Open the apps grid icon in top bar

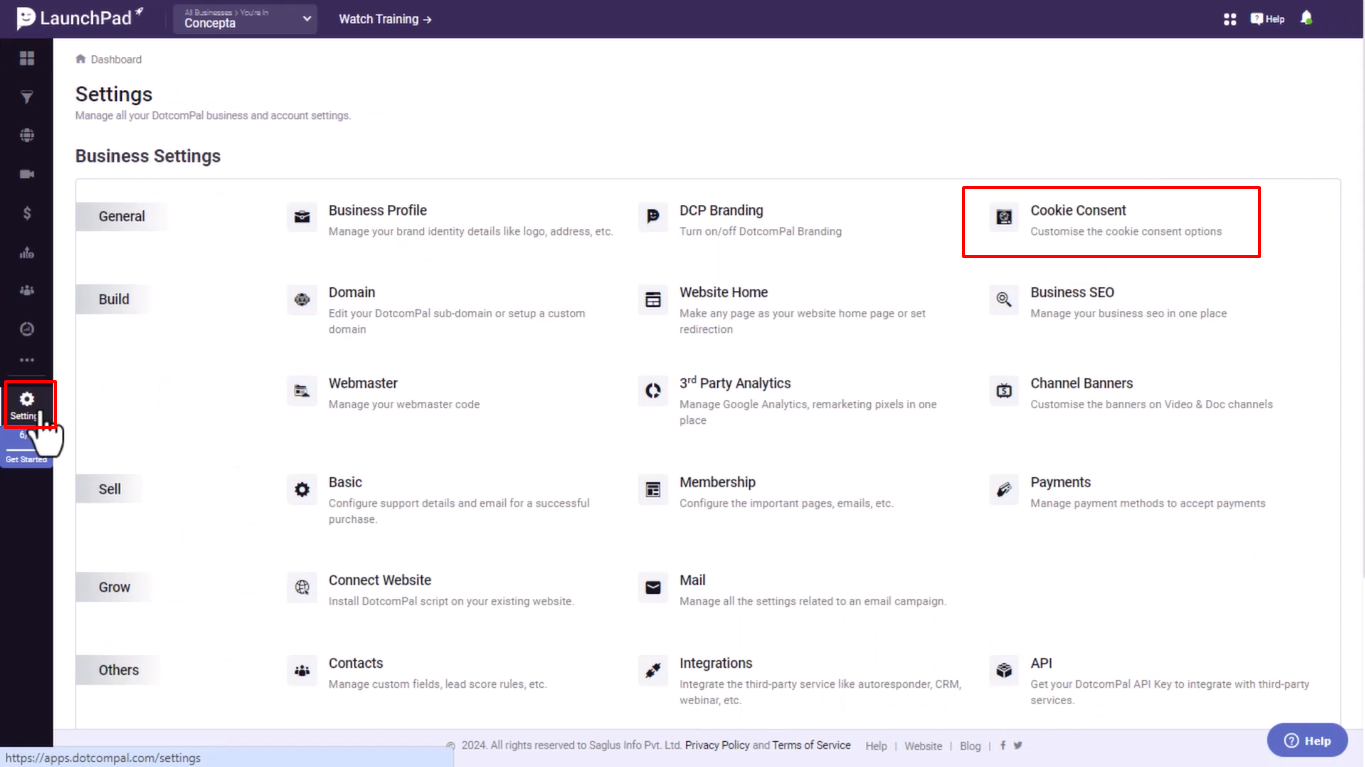[x=1230, y=19]
